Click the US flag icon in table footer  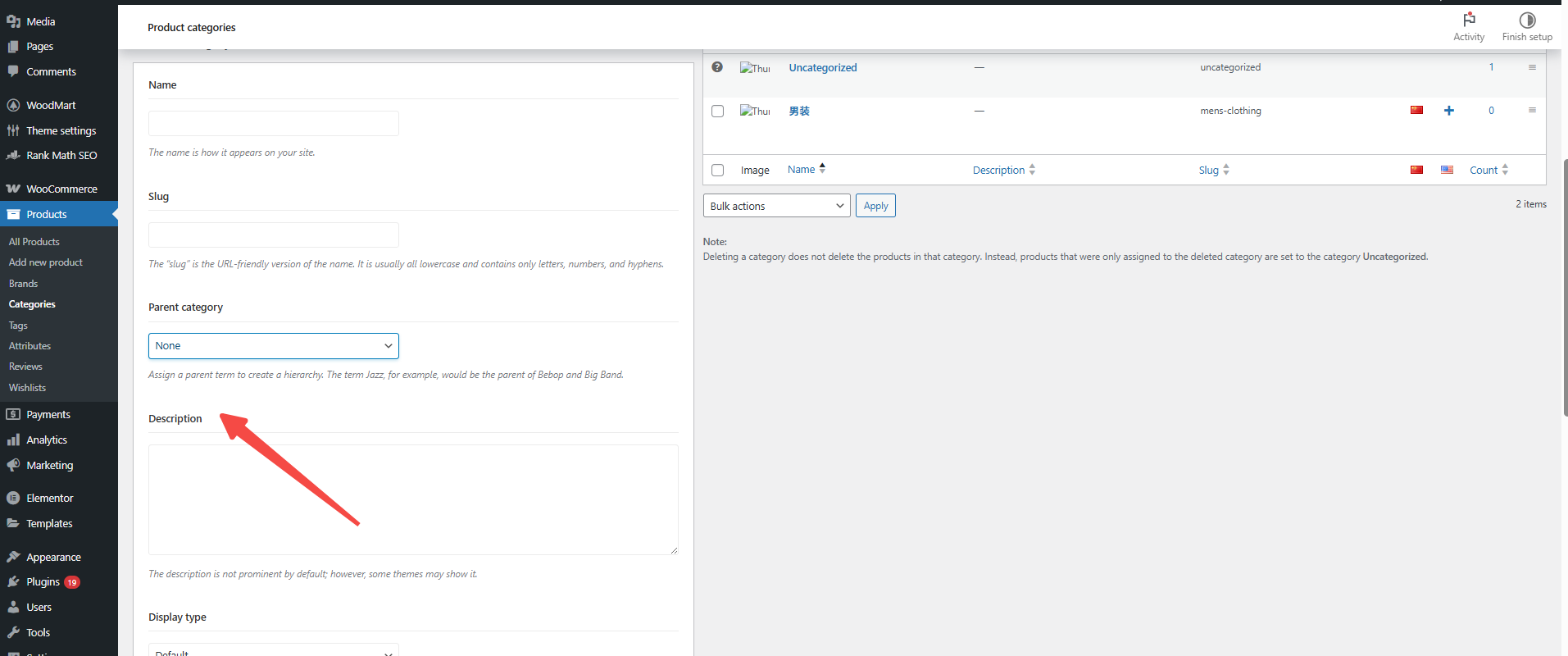pos(1447,170)
